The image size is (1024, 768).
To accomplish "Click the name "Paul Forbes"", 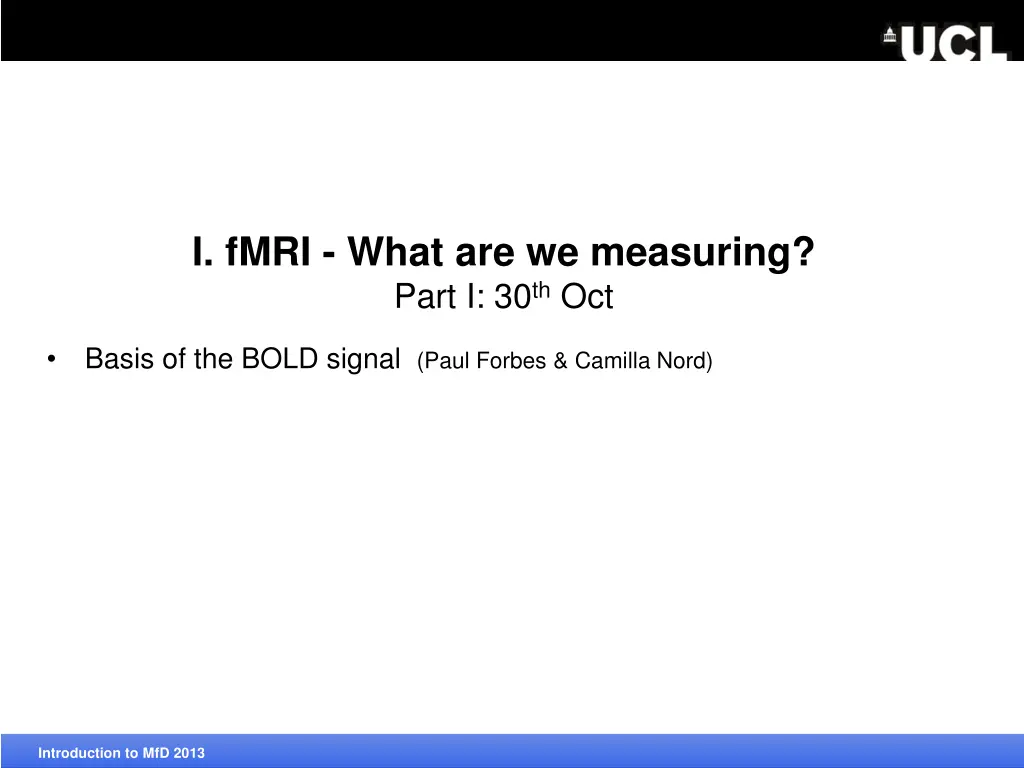I will (x=480, y=361).
